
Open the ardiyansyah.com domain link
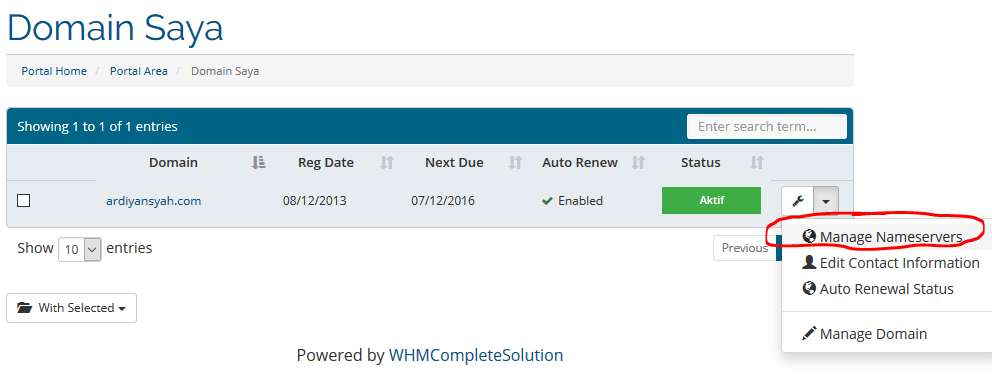[x=154, y=201]
